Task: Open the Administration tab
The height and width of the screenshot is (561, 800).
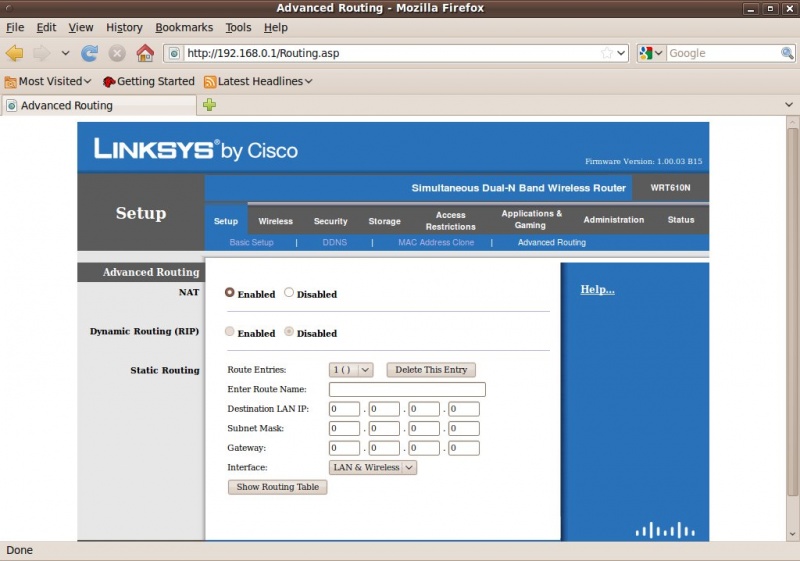Action: [x=614, y=220]
